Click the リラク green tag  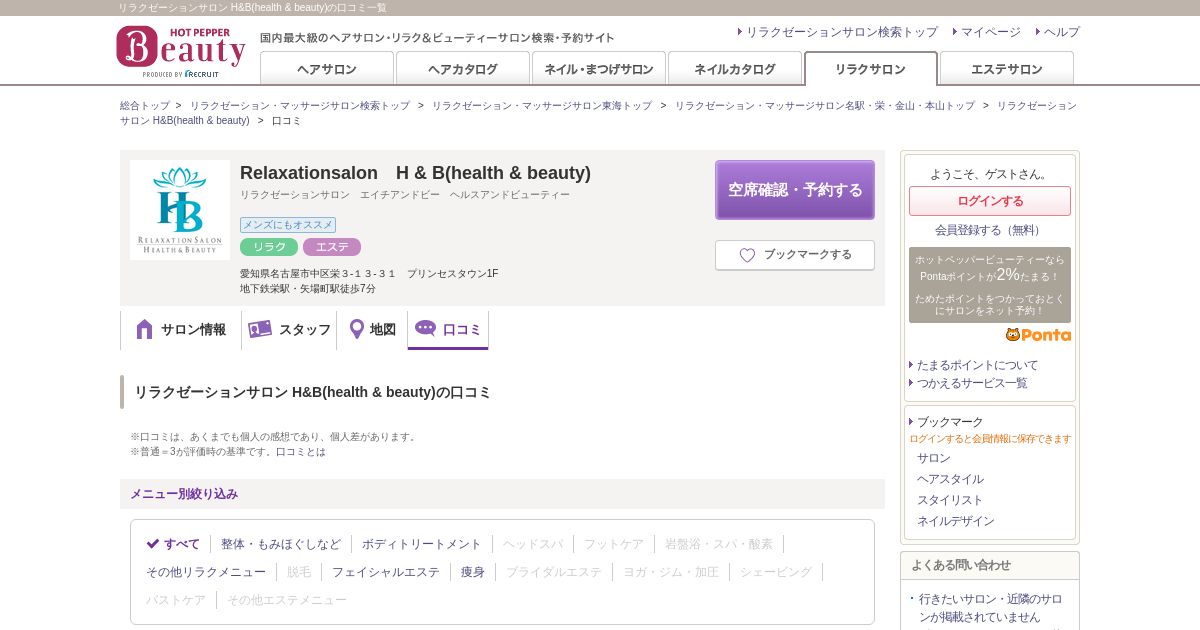click(269, 247)
